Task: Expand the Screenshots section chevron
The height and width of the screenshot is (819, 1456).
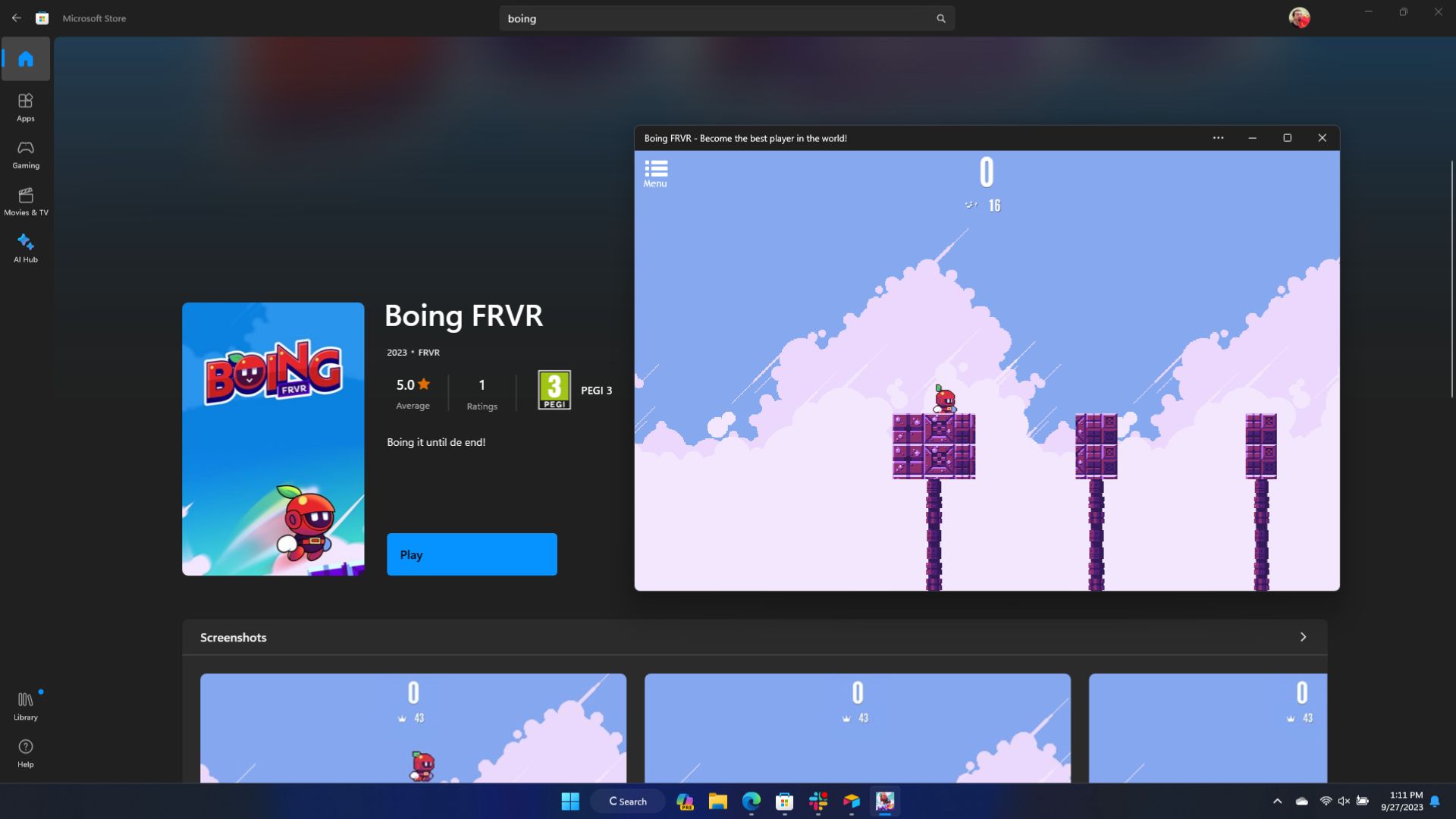Action: [x=1303, y=637]
